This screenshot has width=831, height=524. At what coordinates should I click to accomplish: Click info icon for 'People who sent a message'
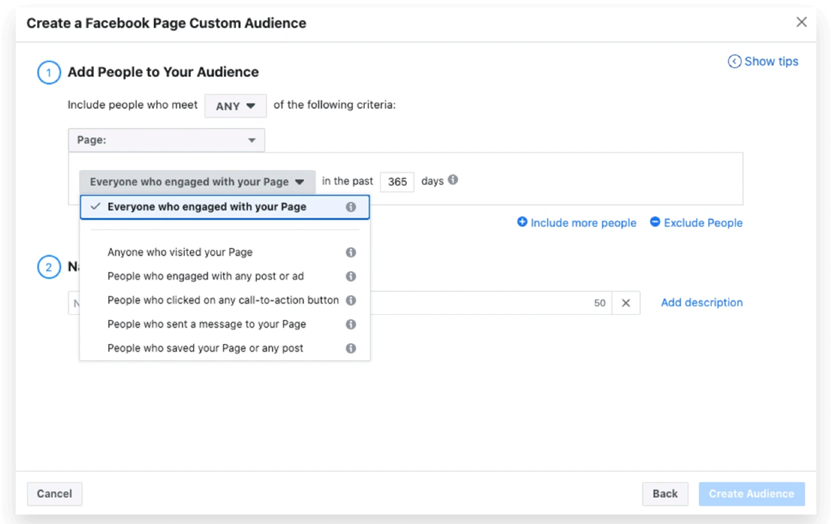point(351,325)
